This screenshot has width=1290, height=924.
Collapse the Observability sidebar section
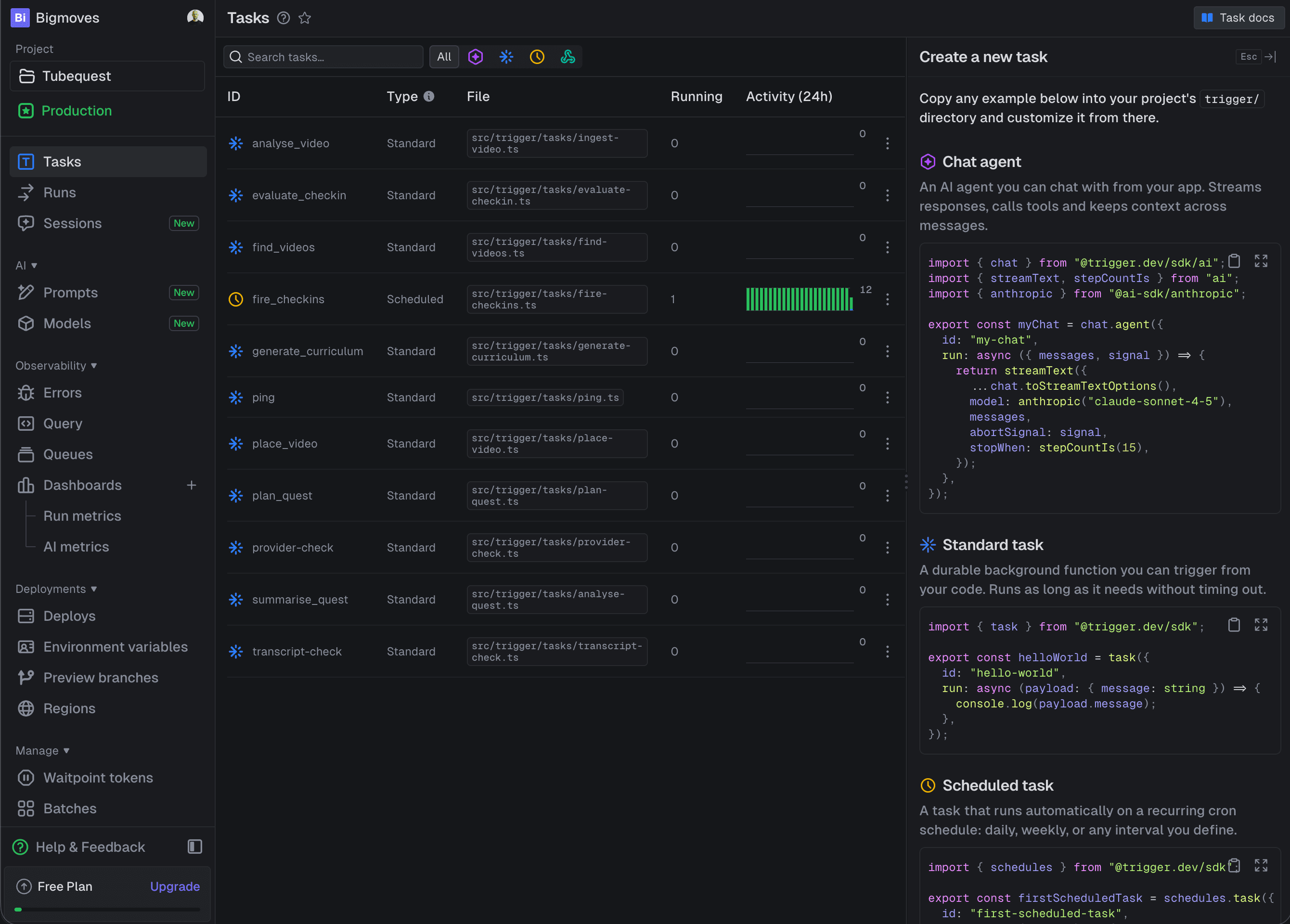(56, 366)
